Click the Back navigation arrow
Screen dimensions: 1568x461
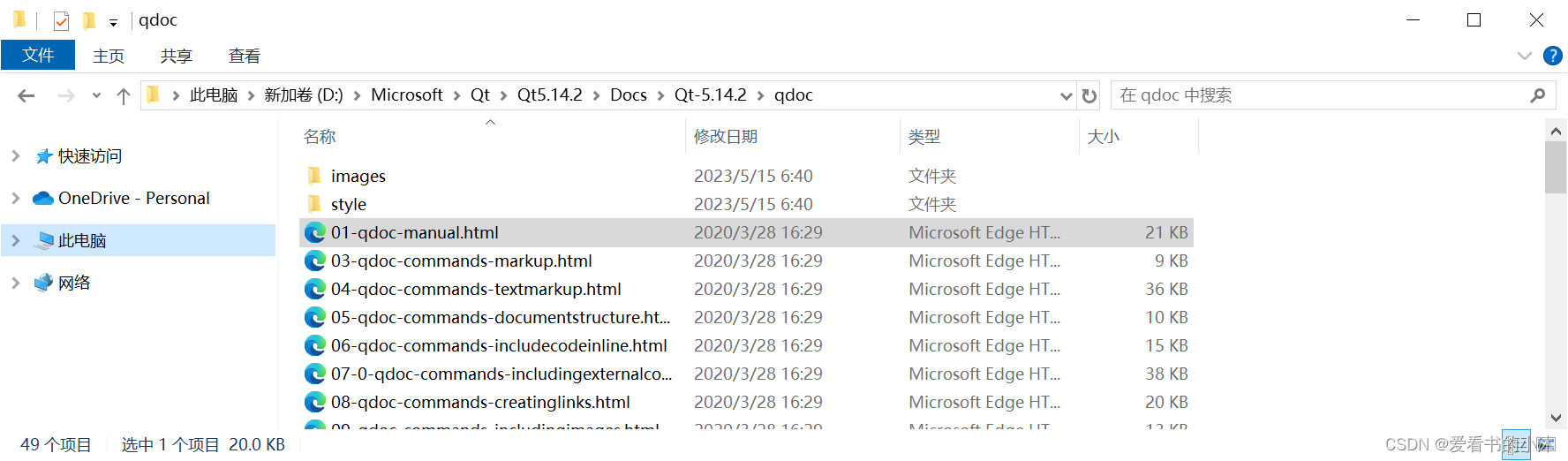pos(26,95)
